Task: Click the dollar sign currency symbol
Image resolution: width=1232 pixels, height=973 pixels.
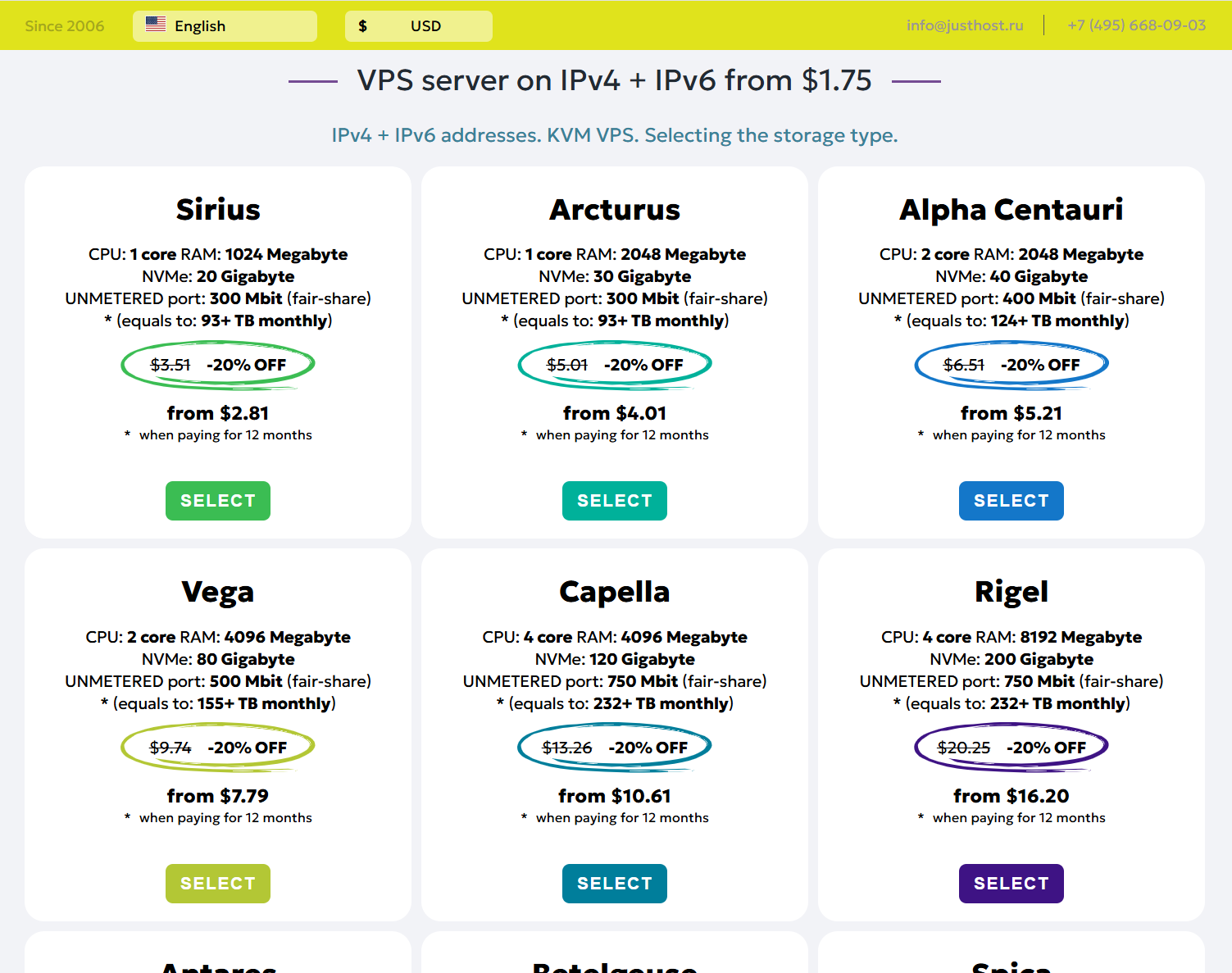Action: tap(362, 26)
